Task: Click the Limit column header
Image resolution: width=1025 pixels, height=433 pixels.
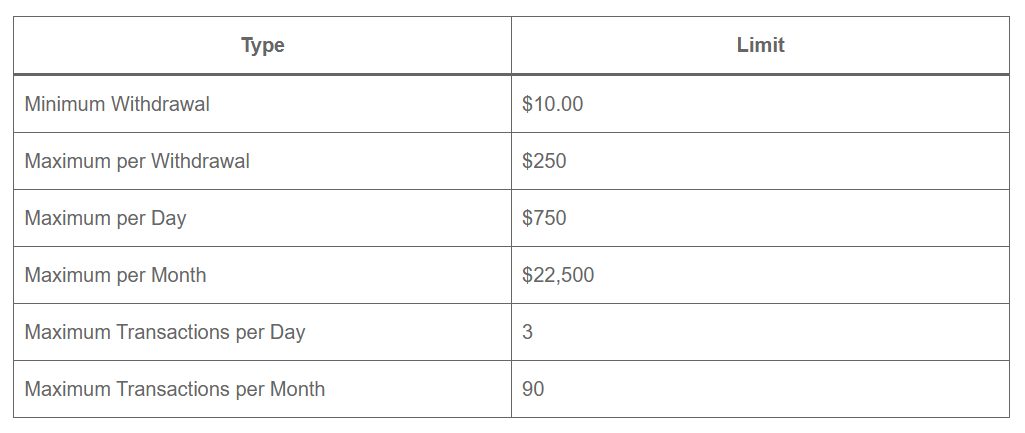Action: point(760,46)
